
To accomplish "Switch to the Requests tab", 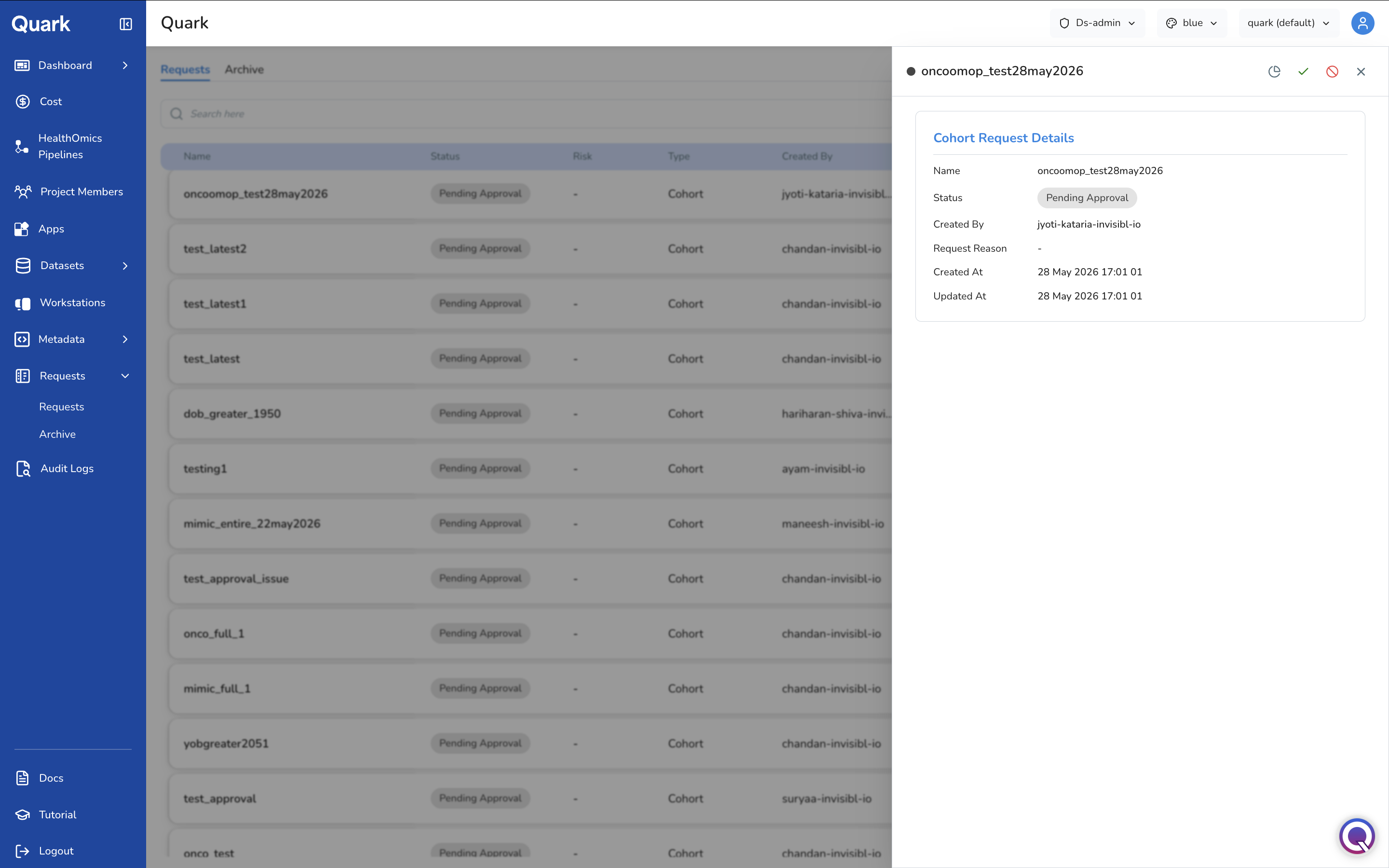I will (x=185, y=69).
